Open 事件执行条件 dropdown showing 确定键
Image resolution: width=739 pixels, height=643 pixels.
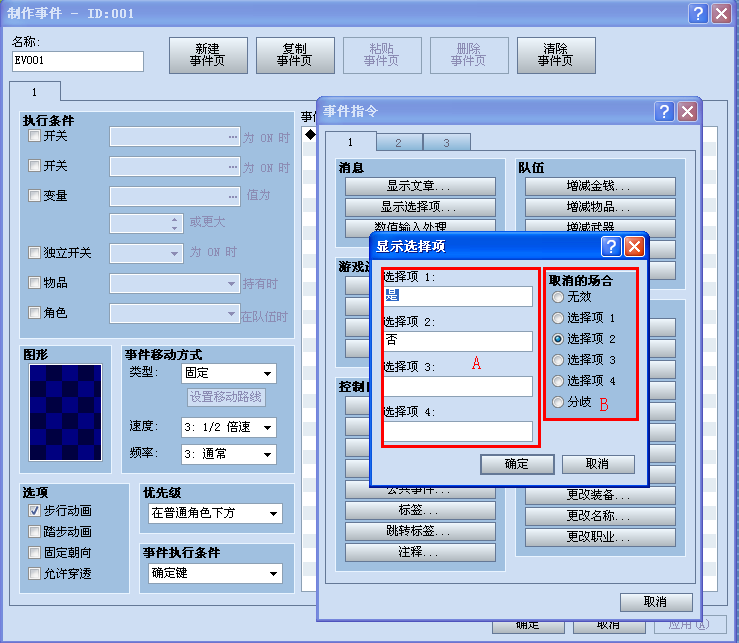tap(215, 573)
